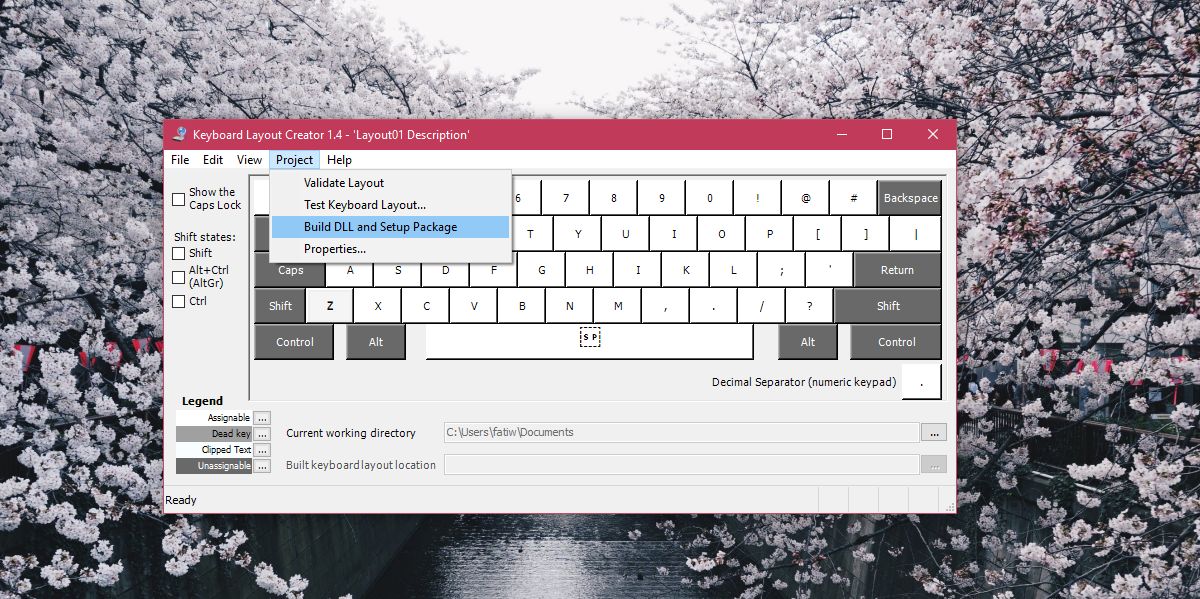Check the Shift state checkbox
The image size is (1200, 599).
(176, 253)
